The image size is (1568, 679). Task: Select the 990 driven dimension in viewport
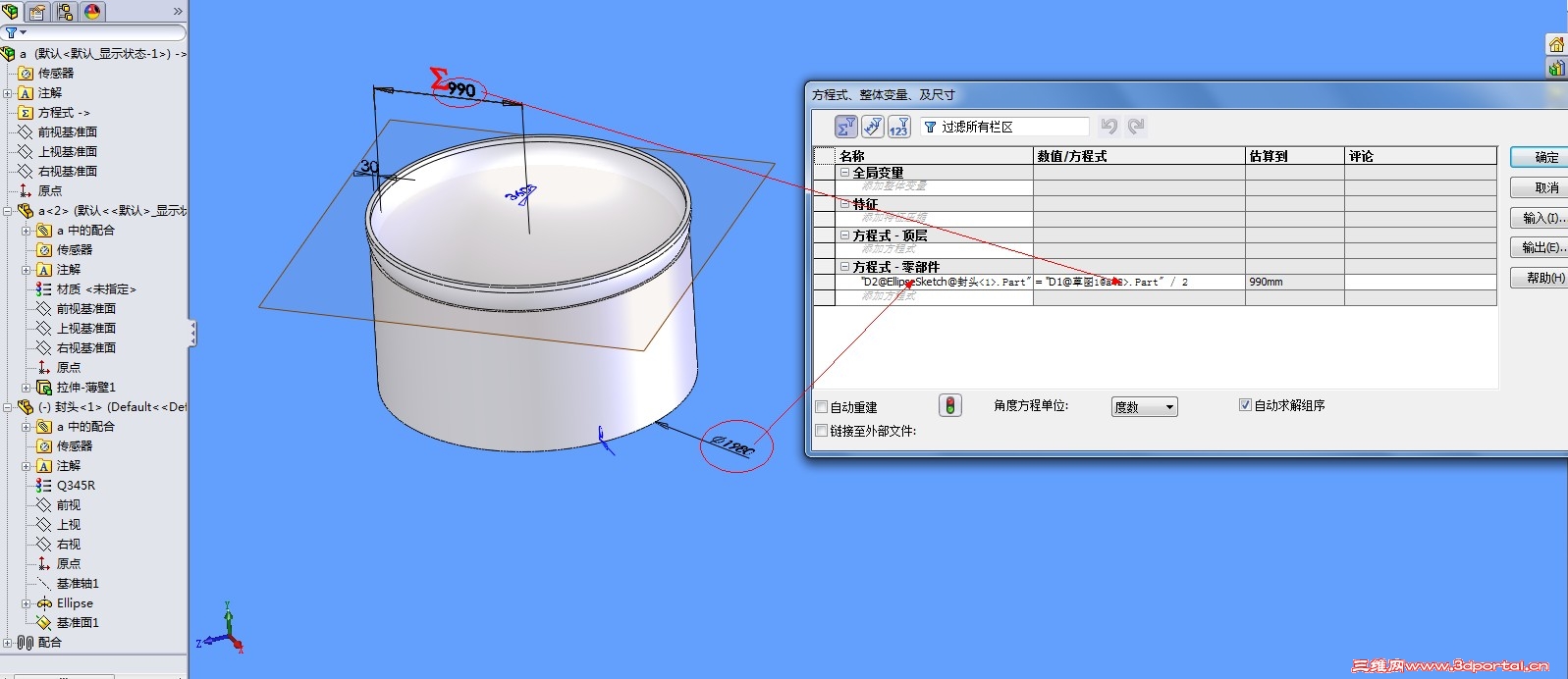point(461,90)
